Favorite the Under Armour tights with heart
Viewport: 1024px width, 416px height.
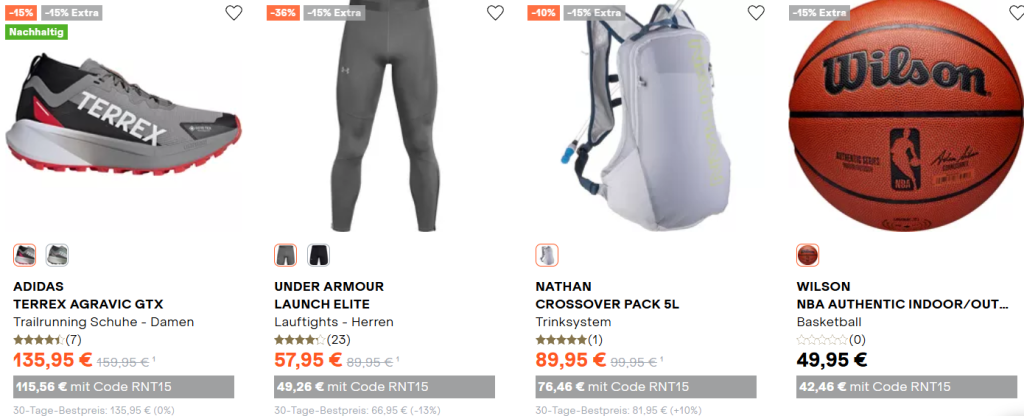click(496, 12)
